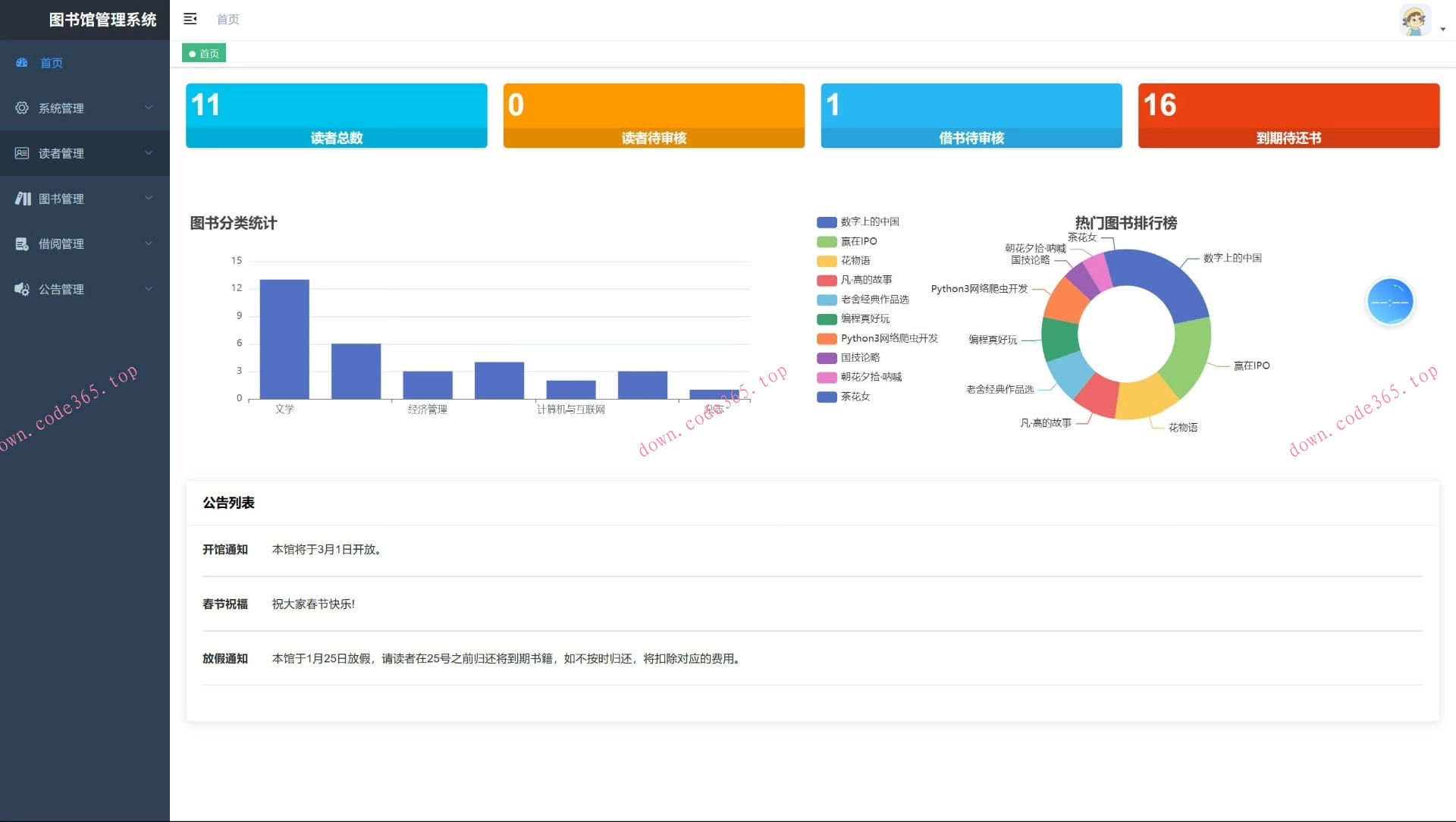Click the 读者总数 statistics card
This screenshot has width=1456, height=822.
[336, 115]
